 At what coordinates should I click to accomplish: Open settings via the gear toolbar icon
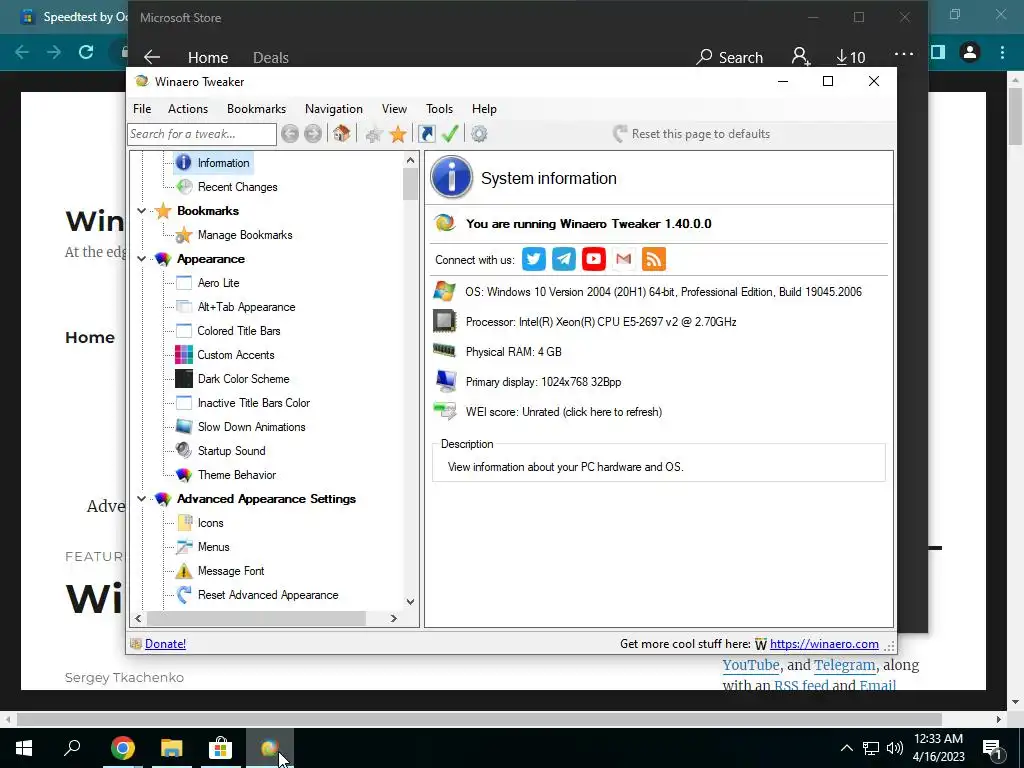(x=479, y=134)
